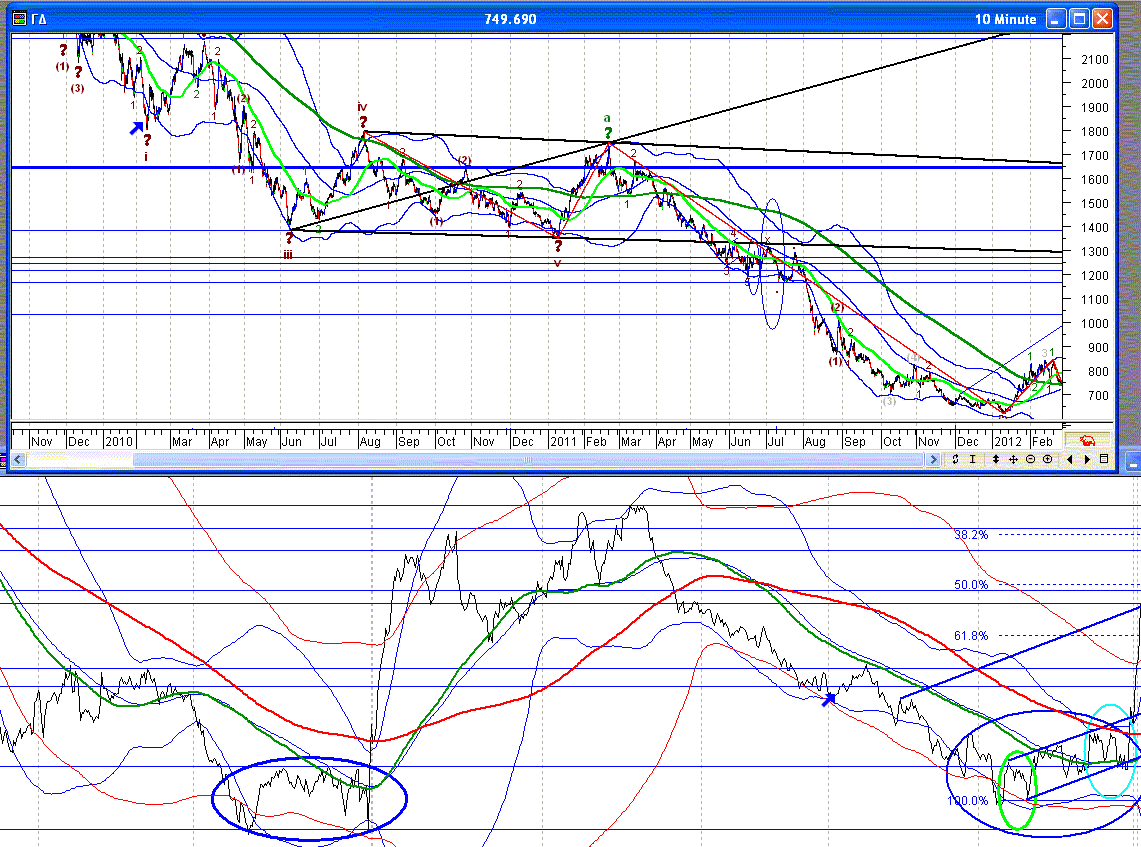Step chart back with black left triangle
This screenshot has height=847, width=1141.
(x=1070, y=459)
